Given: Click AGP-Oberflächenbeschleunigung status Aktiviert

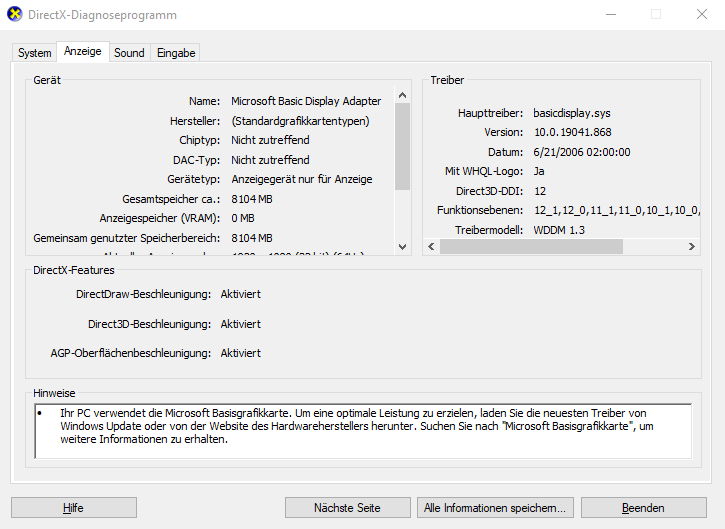Looking at the screenshot, I should pos(241,353).
